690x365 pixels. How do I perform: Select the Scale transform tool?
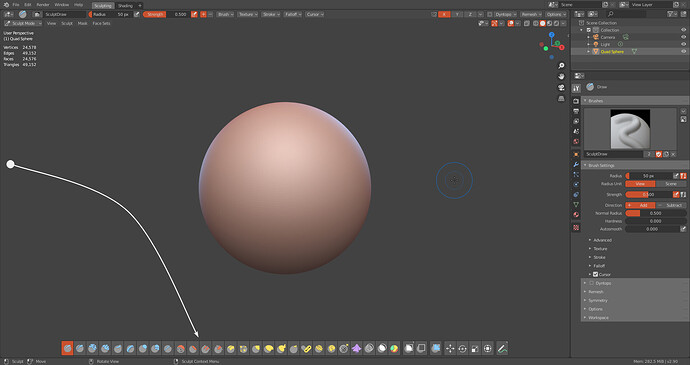(475, 348)
